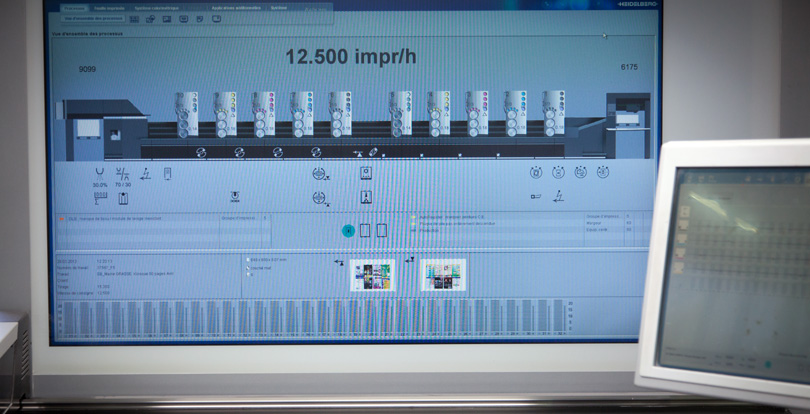810x414 pixels.
Task: Click the third round dial icon near delivery
Action: pos(581,172)
